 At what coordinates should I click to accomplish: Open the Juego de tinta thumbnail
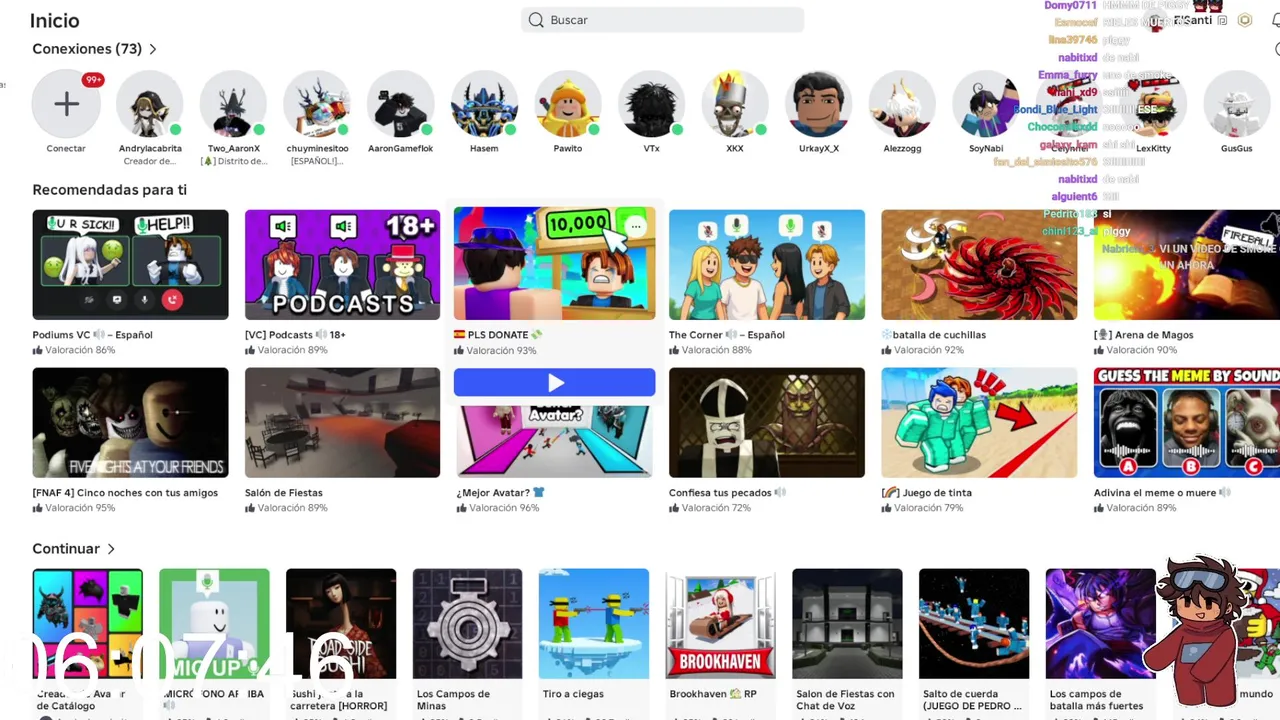(x=979, y=422)
